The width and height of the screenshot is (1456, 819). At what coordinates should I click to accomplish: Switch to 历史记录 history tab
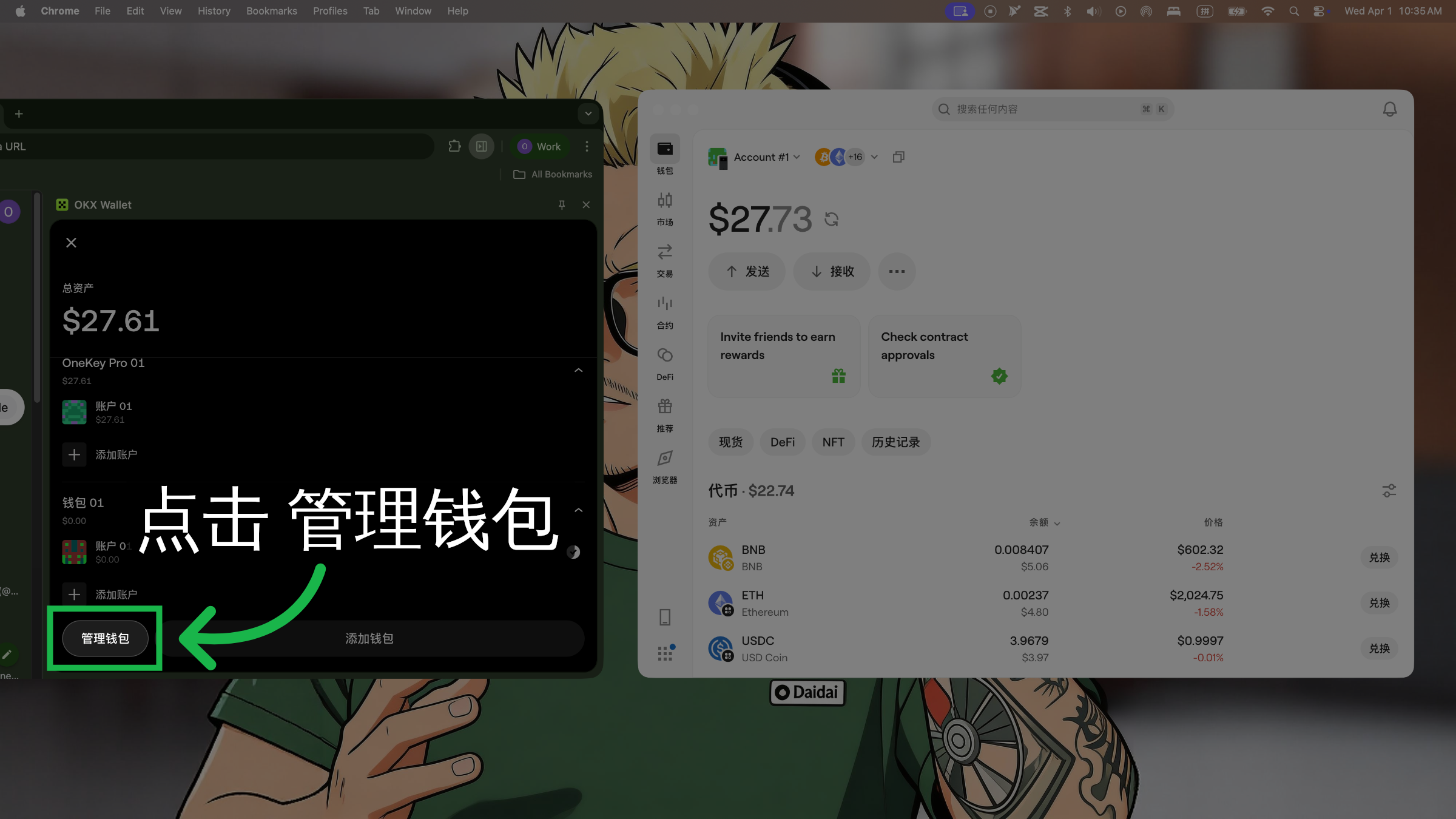coord(895,442)
